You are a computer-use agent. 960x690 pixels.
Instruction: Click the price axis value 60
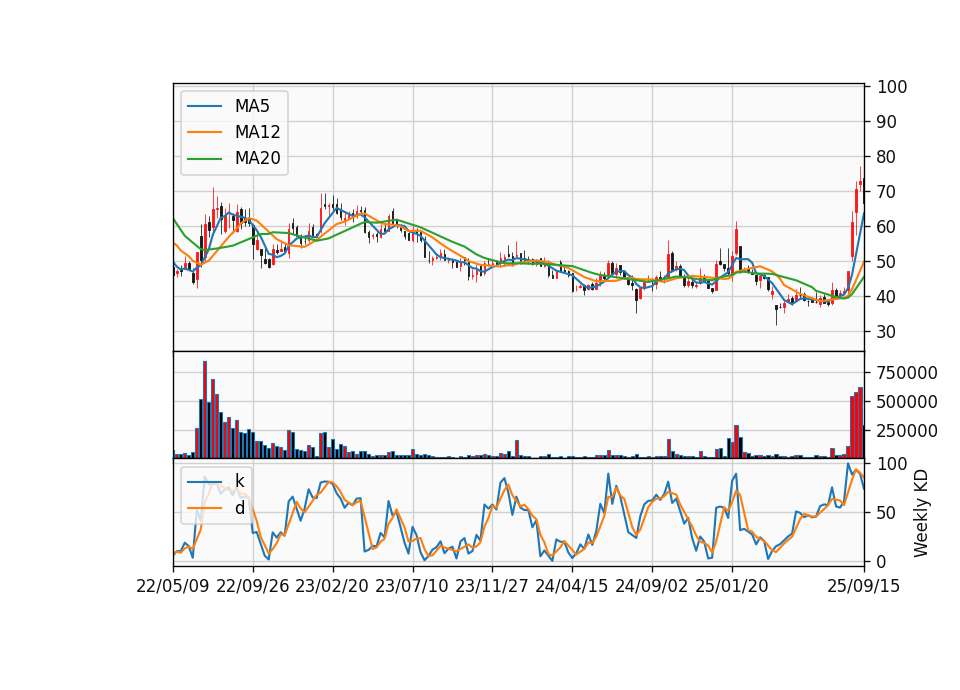coord(887,227)
